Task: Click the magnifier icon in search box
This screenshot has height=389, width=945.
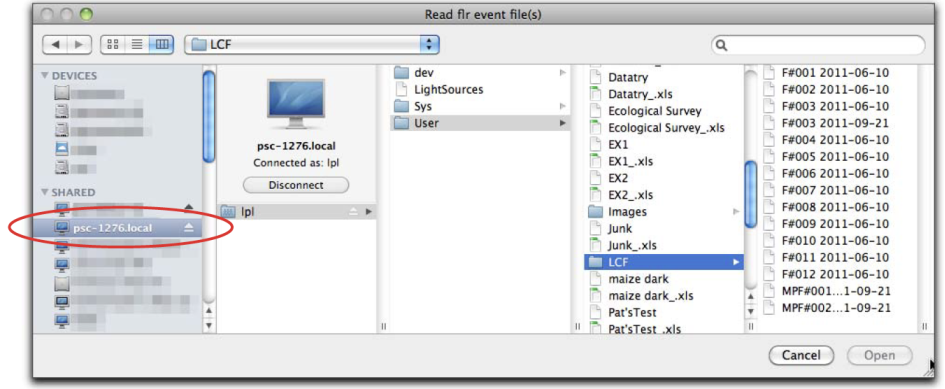Action: click(722, 45)
